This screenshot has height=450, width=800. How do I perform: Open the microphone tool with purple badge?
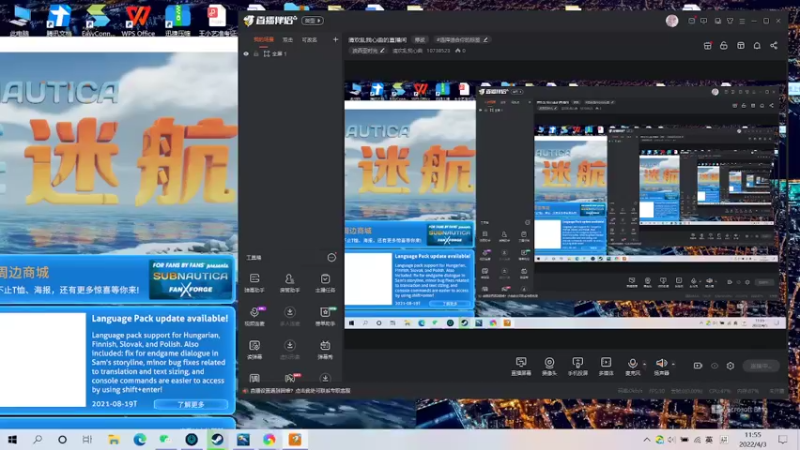point(254,316)
